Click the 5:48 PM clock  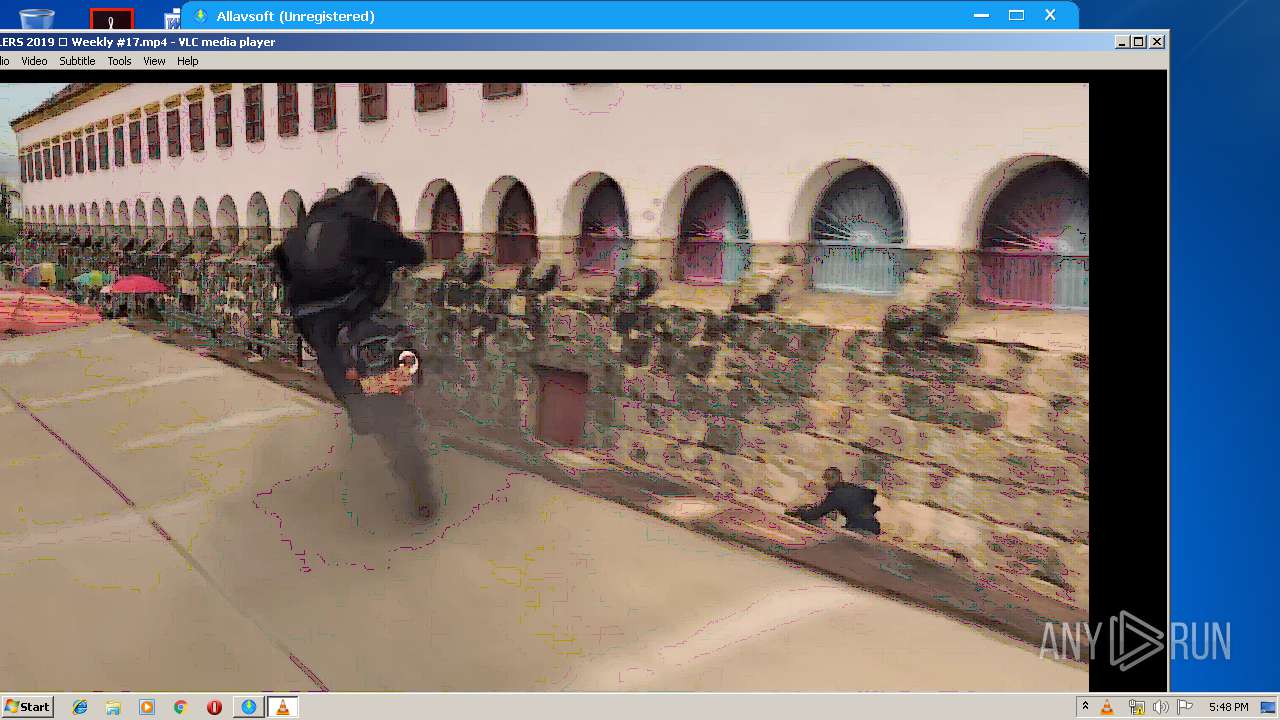(x=1228, y=707)
